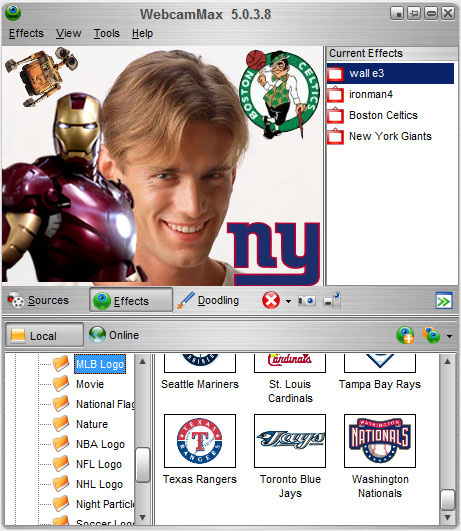This screenshot has height=531, width=461.
Task: Select the Local effects button
Action: pyautogui.click(x=44, y=336)
